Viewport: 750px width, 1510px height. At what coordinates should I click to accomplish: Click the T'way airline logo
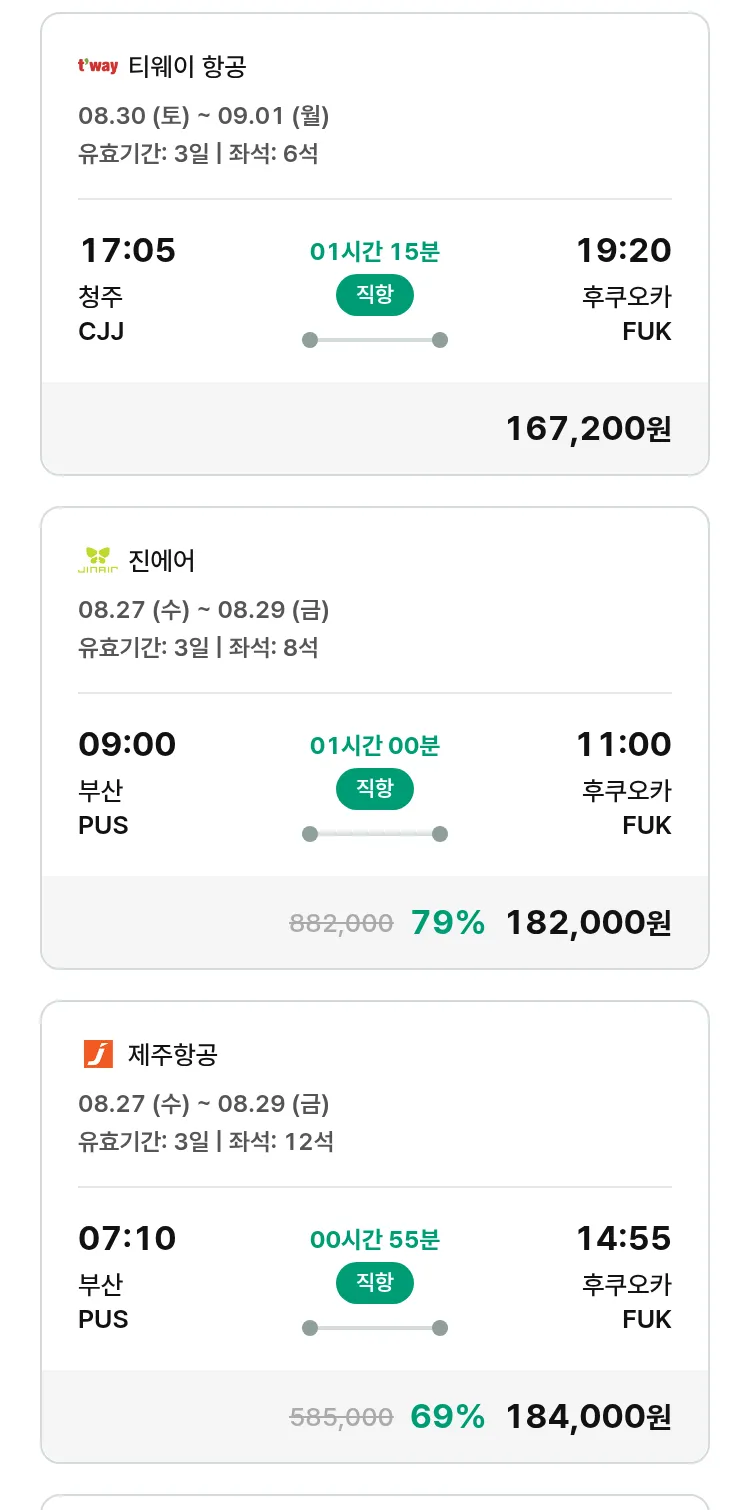point(98,67)
